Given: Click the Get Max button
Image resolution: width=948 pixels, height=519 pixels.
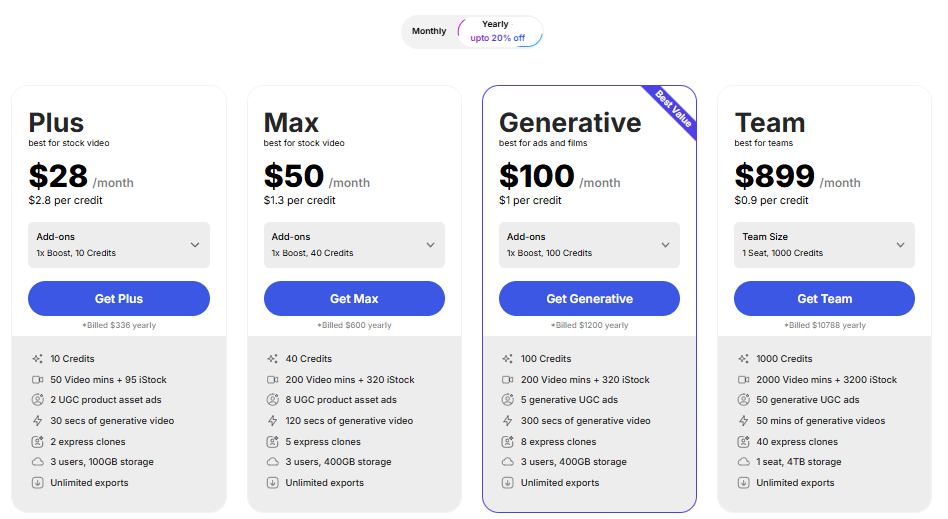Looking at the screenshot, I should (x=354, y=299).
